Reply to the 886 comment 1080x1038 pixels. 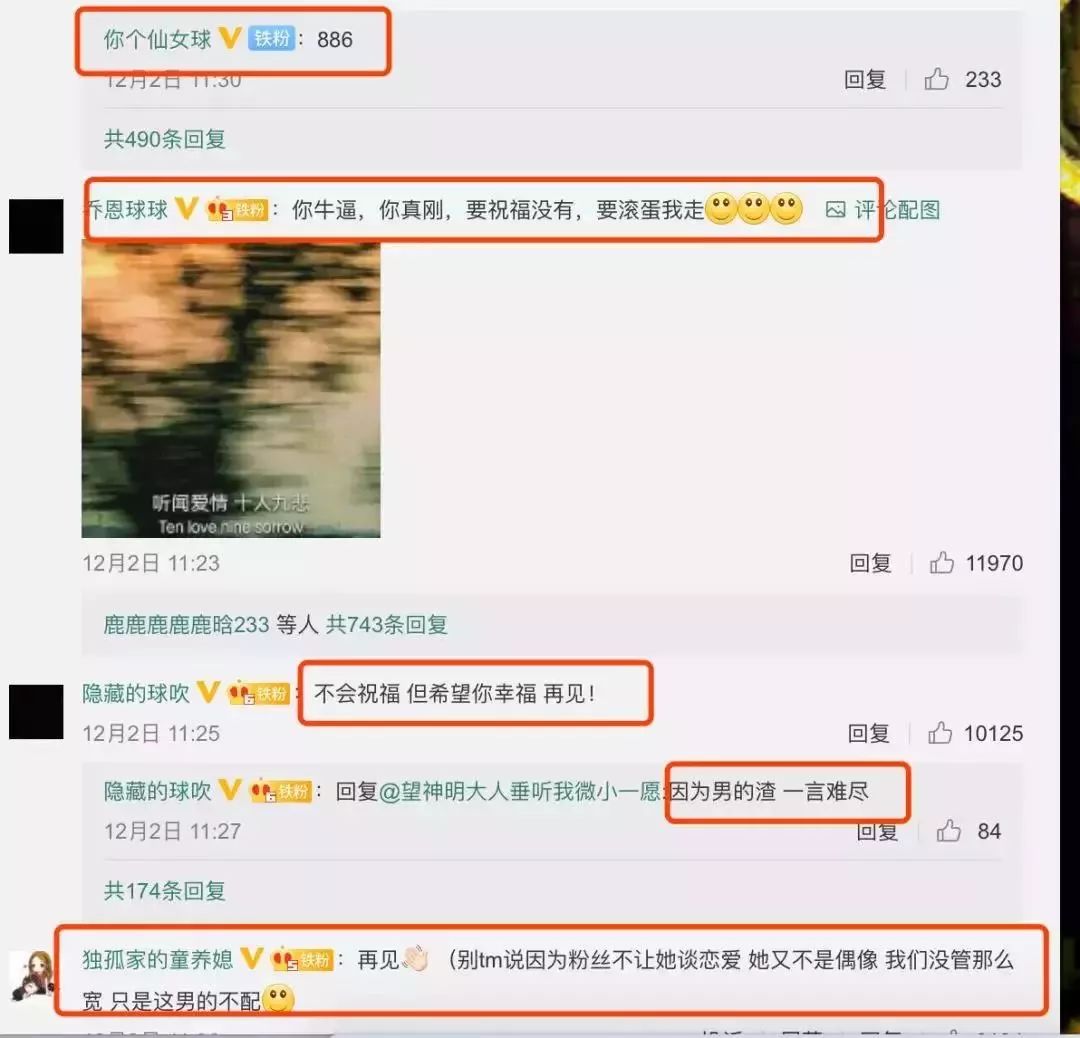pyautogui.click(x=865, y=79)
